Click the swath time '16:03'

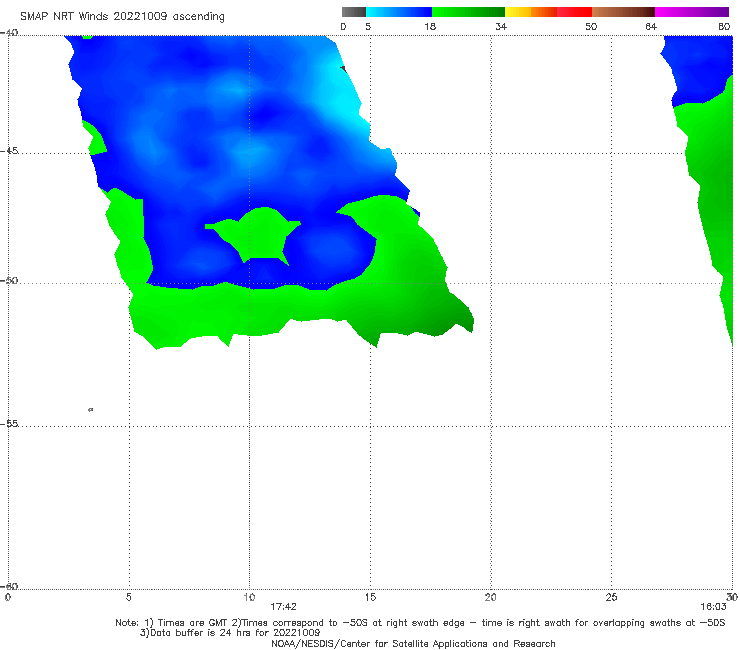pos(713,607)
